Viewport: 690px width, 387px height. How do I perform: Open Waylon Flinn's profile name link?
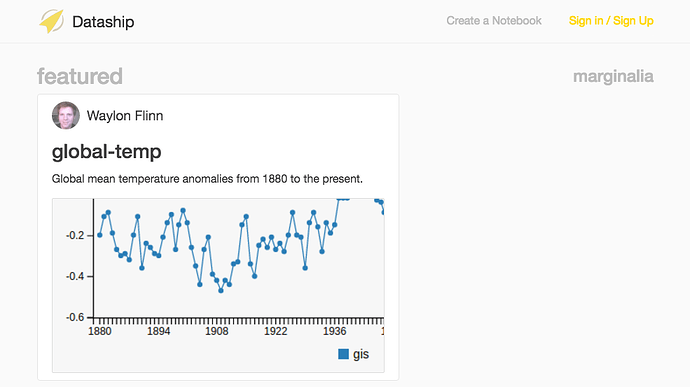tap(125, 116)
